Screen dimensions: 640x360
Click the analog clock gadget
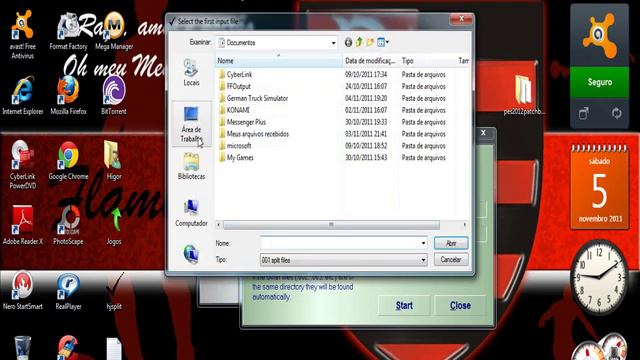coord(600,277)
